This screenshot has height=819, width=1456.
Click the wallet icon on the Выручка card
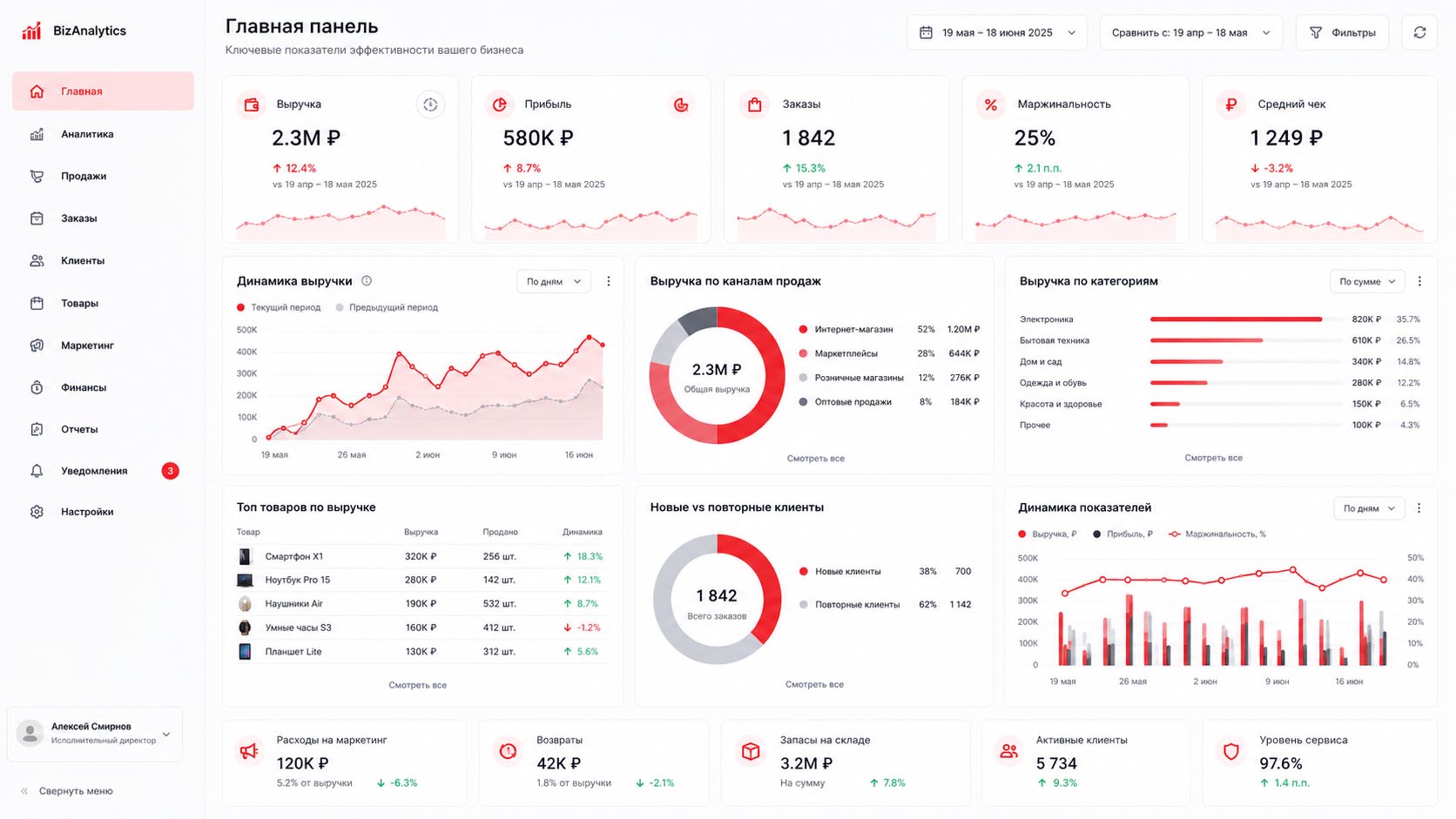click(x=252, y=104)
